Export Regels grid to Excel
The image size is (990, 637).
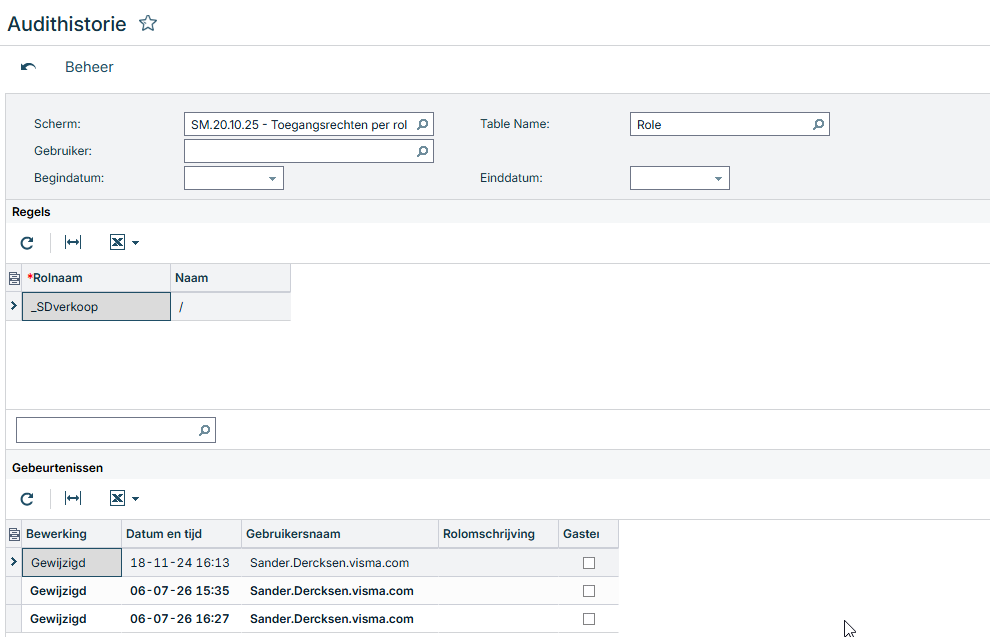click(x=117, y=242)
